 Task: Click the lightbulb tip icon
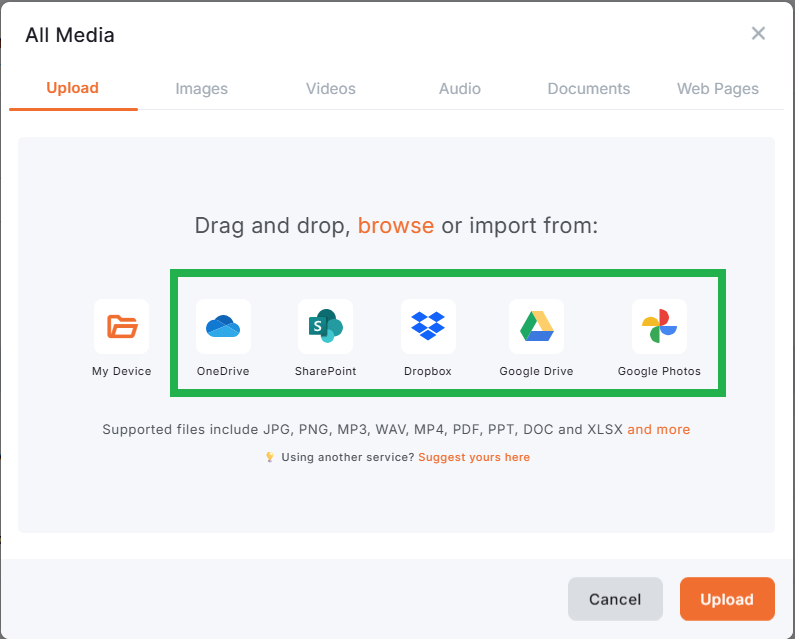269,457
